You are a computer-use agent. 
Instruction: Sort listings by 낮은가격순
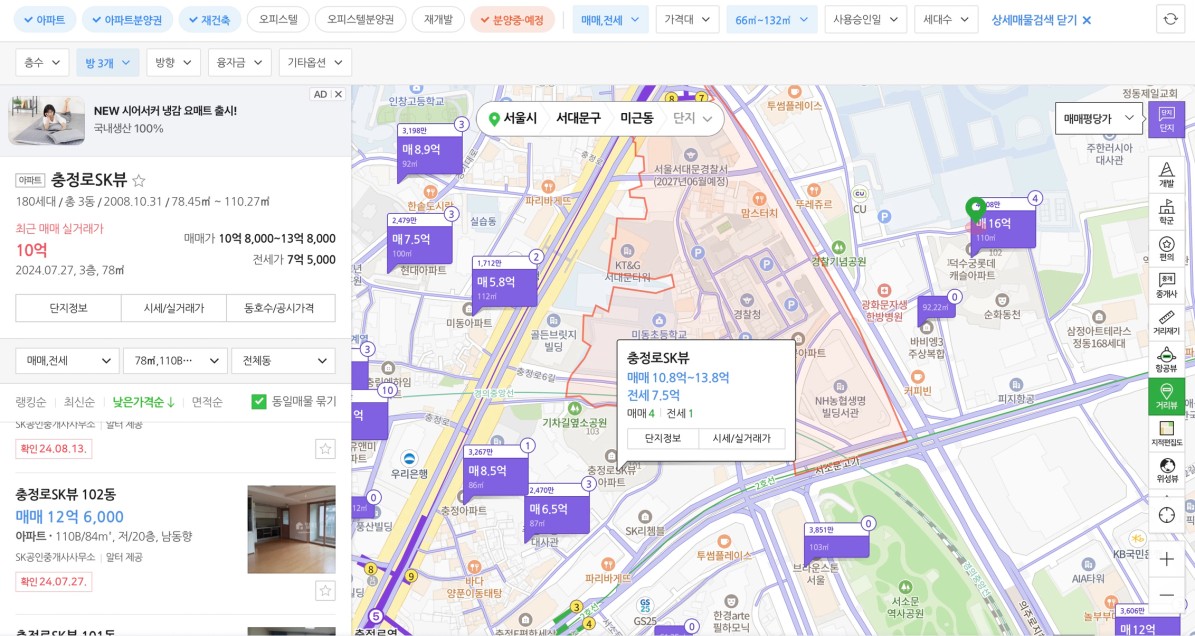pos(144,401)
